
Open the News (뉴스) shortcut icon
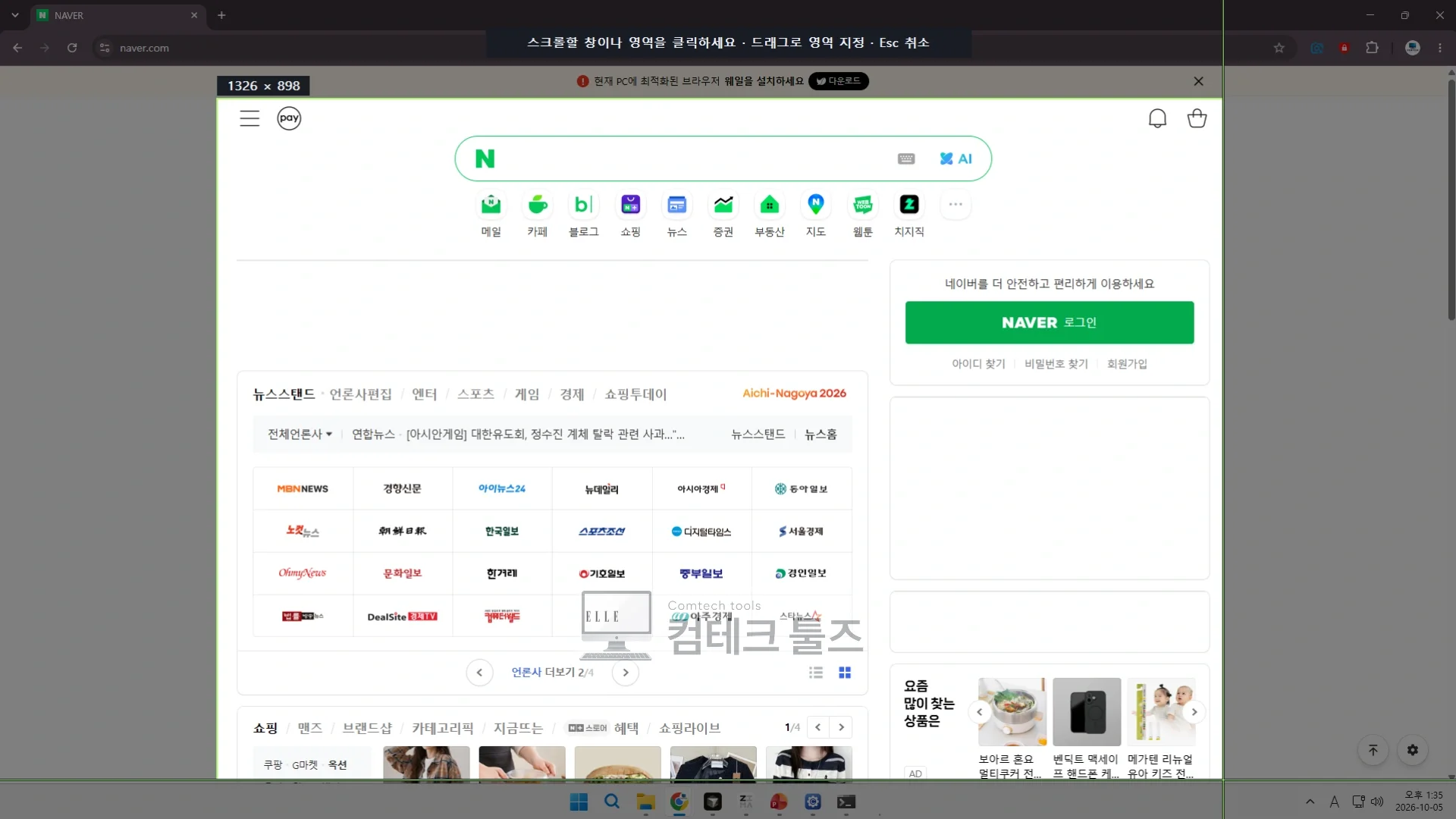[x=677, y=205]
